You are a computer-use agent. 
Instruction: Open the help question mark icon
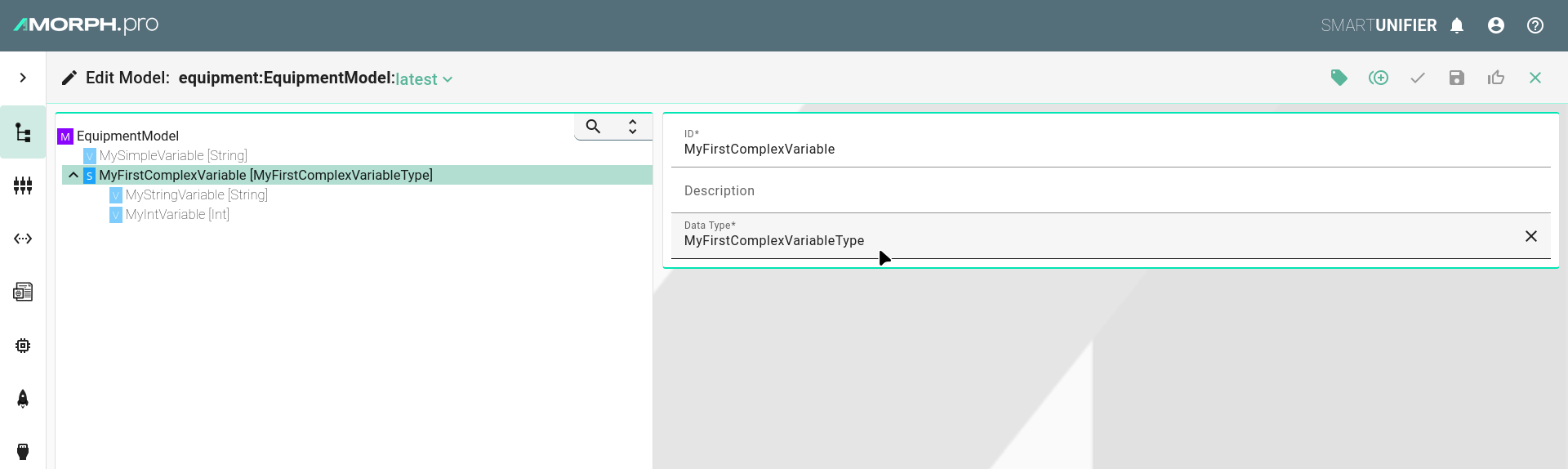click(x=1535, y=25)
